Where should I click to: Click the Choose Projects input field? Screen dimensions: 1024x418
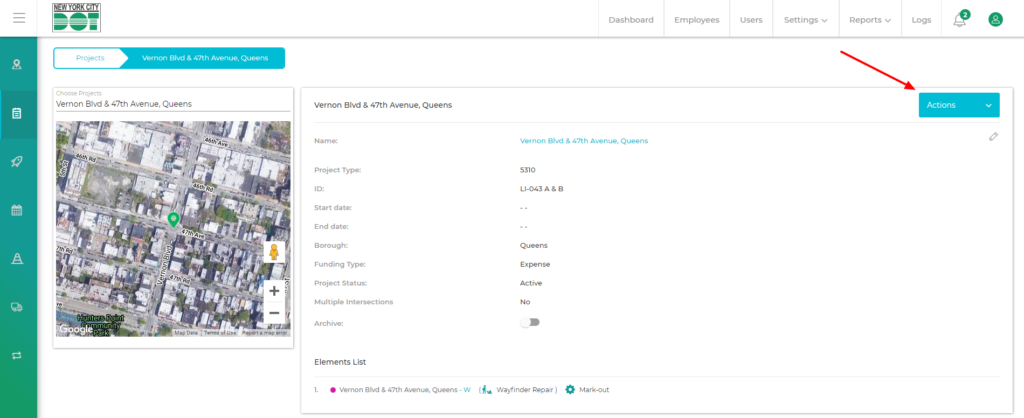[x=172, y=103]
